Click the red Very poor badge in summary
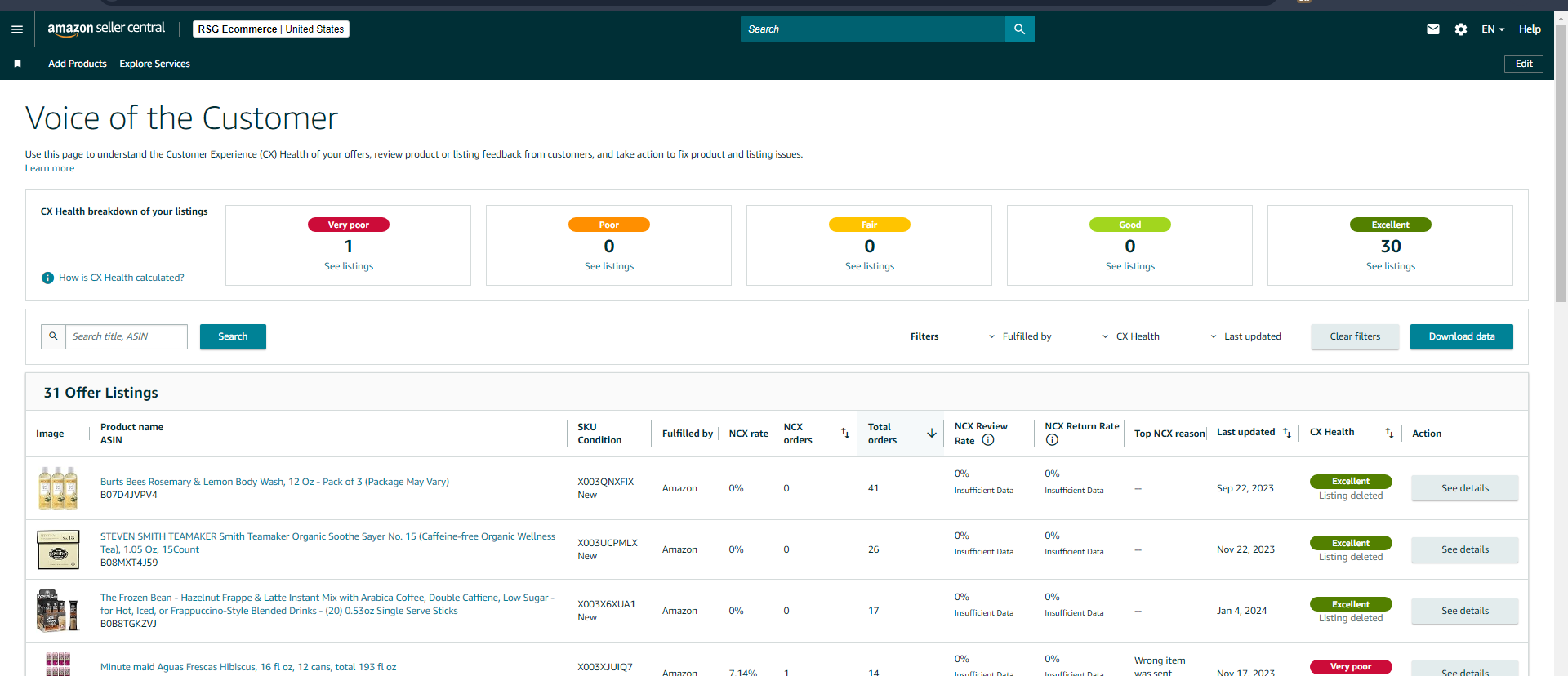1568x676 pixels. click(349, 225)
